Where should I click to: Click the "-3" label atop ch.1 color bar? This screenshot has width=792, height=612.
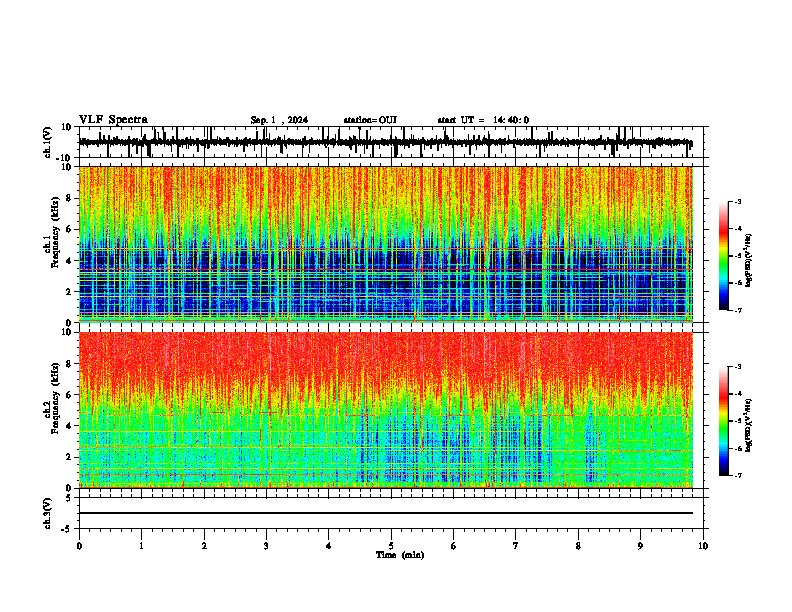coord(737,201)
